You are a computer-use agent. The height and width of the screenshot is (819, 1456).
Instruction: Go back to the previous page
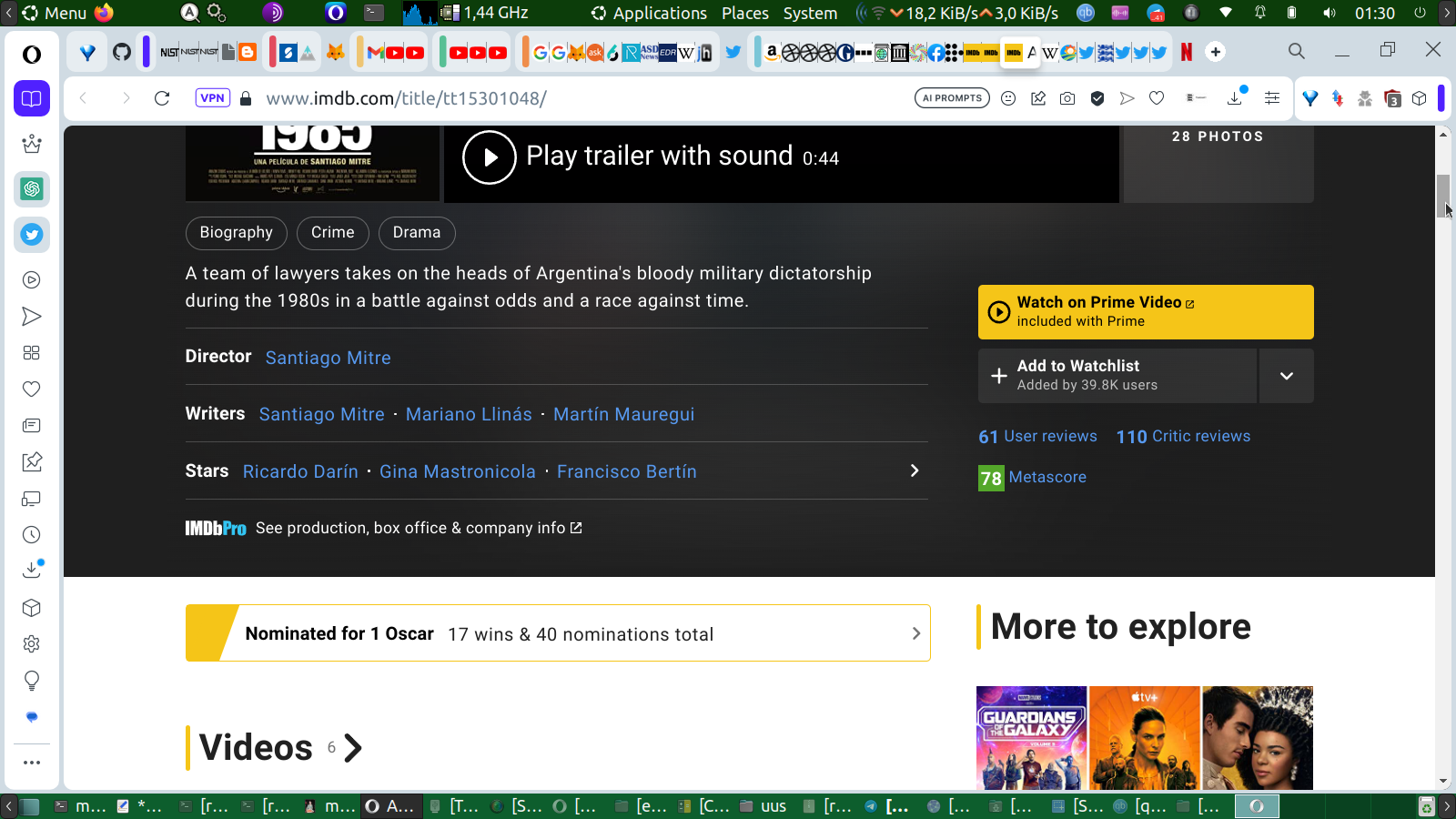84,98
